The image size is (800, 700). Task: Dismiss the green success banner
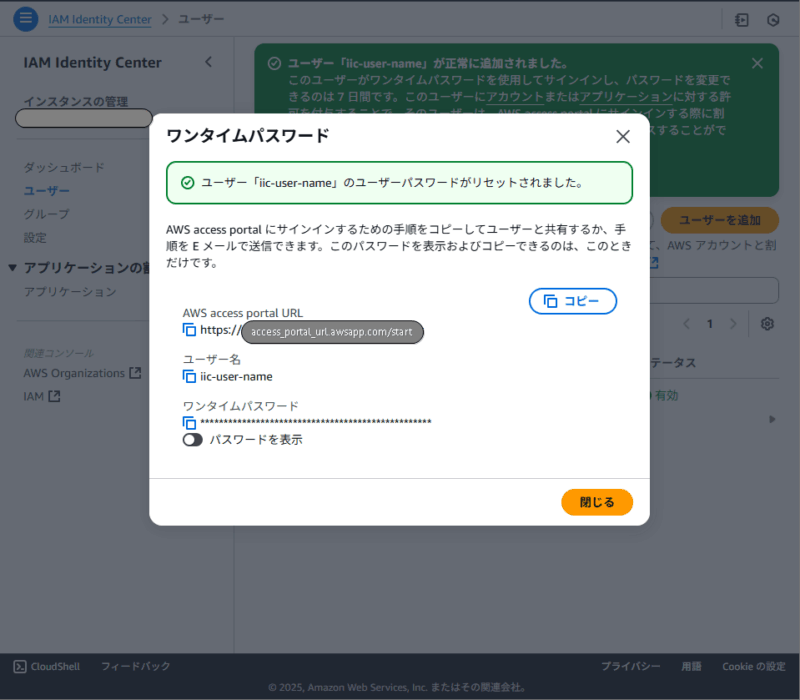pos(757,63)
